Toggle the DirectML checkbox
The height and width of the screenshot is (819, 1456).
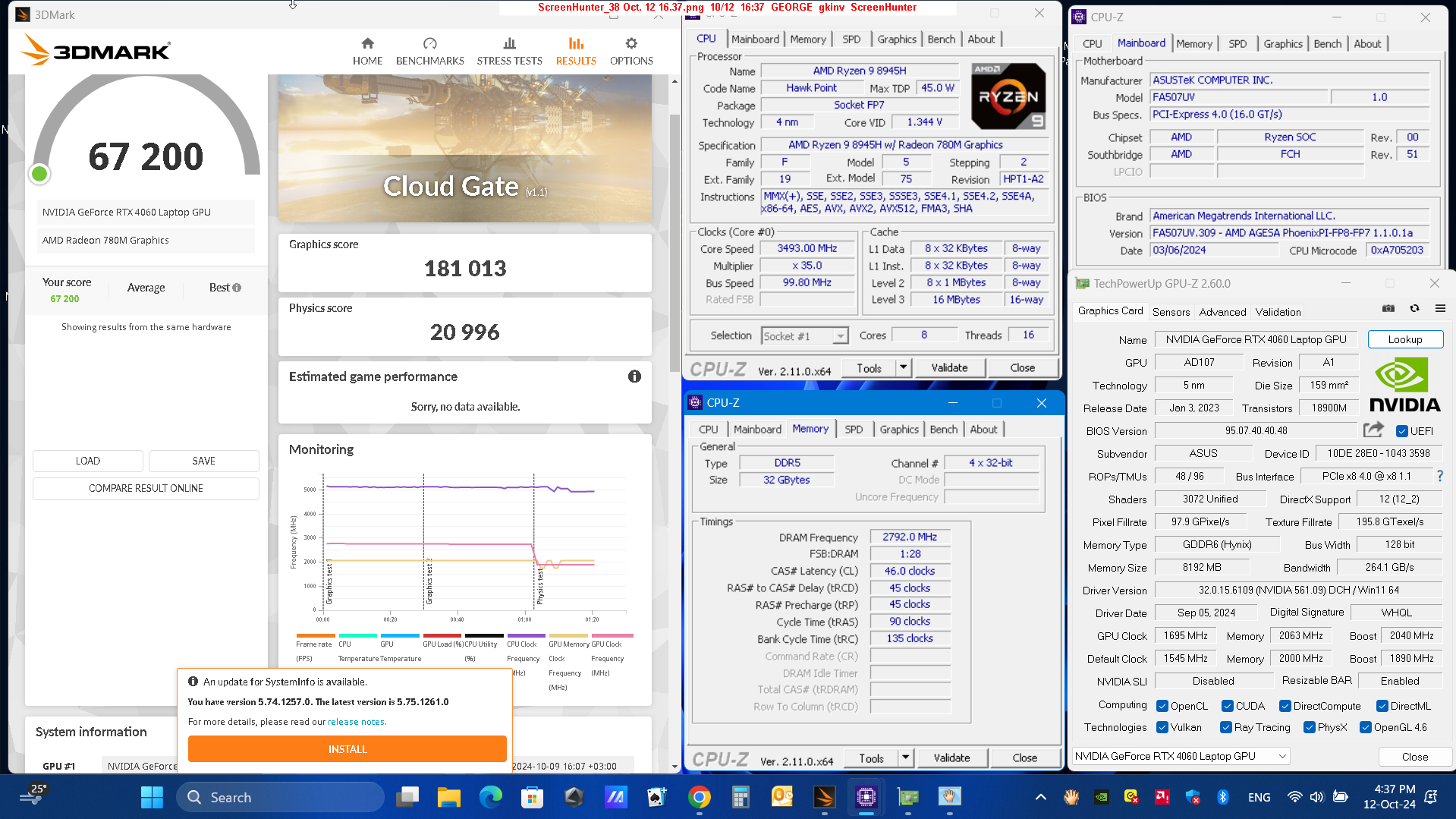pos(1382,706)
